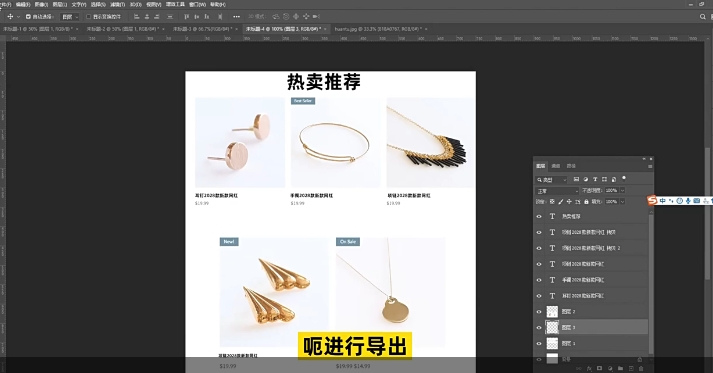
Task: Toggle visibility of layer 图层 2
Action: coord(539,312)
